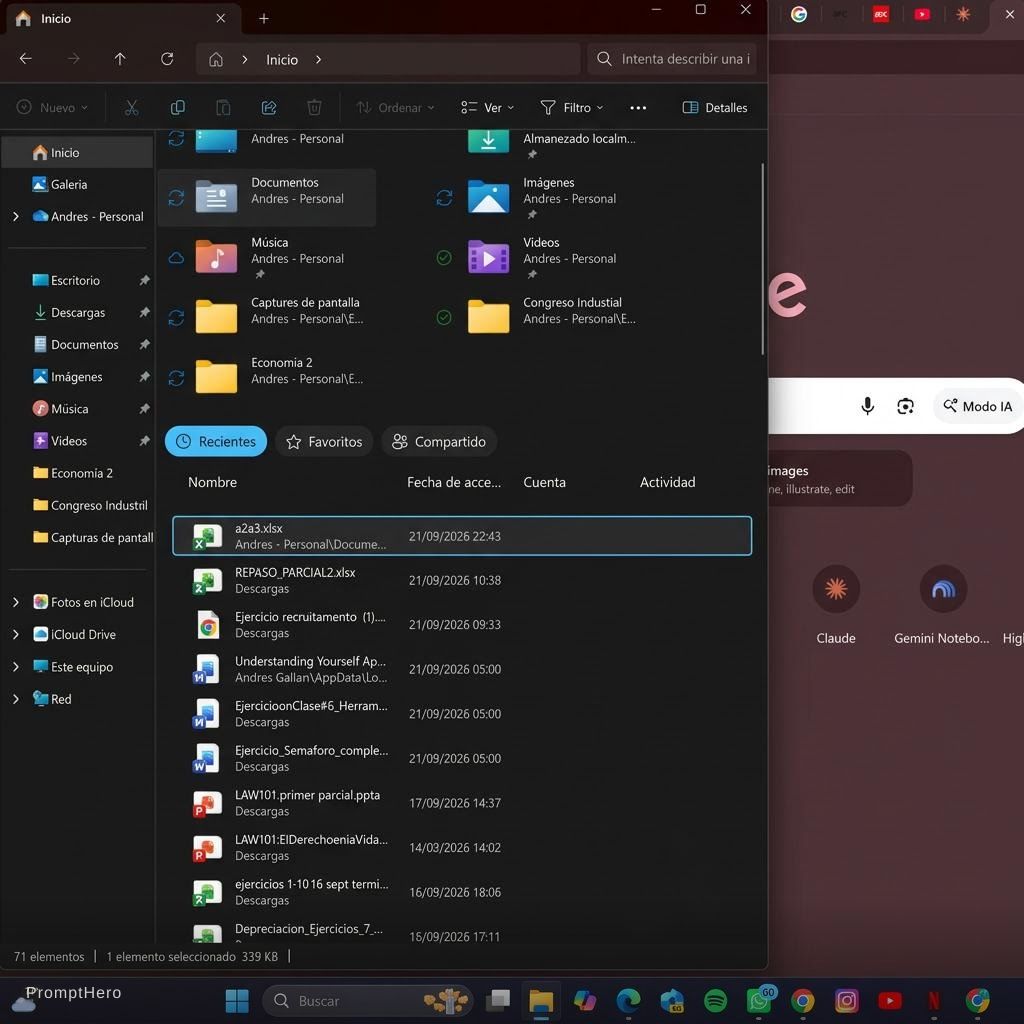Unpin Escritorio from quick access

(x=144, y=280)
